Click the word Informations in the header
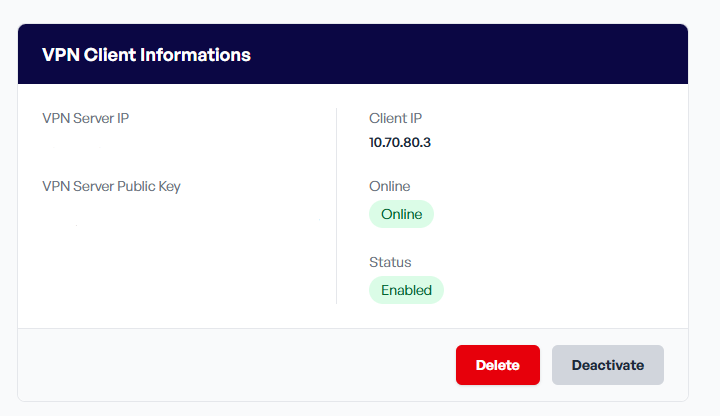 pos(199,54)
